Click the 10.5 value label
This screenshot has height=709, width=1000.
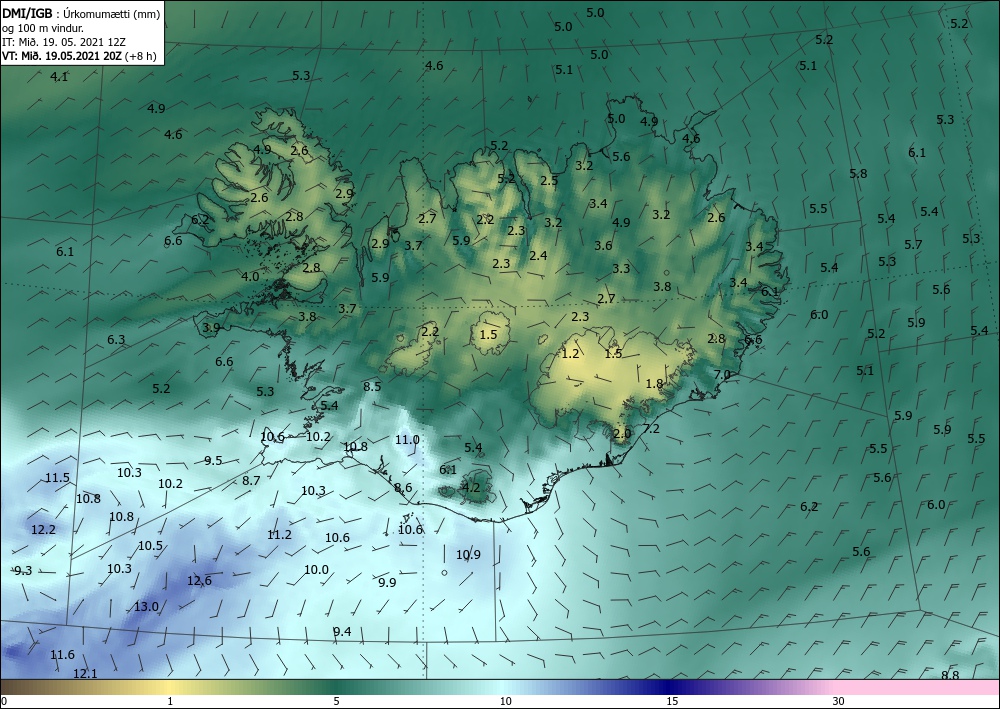(x=151, y=545)
